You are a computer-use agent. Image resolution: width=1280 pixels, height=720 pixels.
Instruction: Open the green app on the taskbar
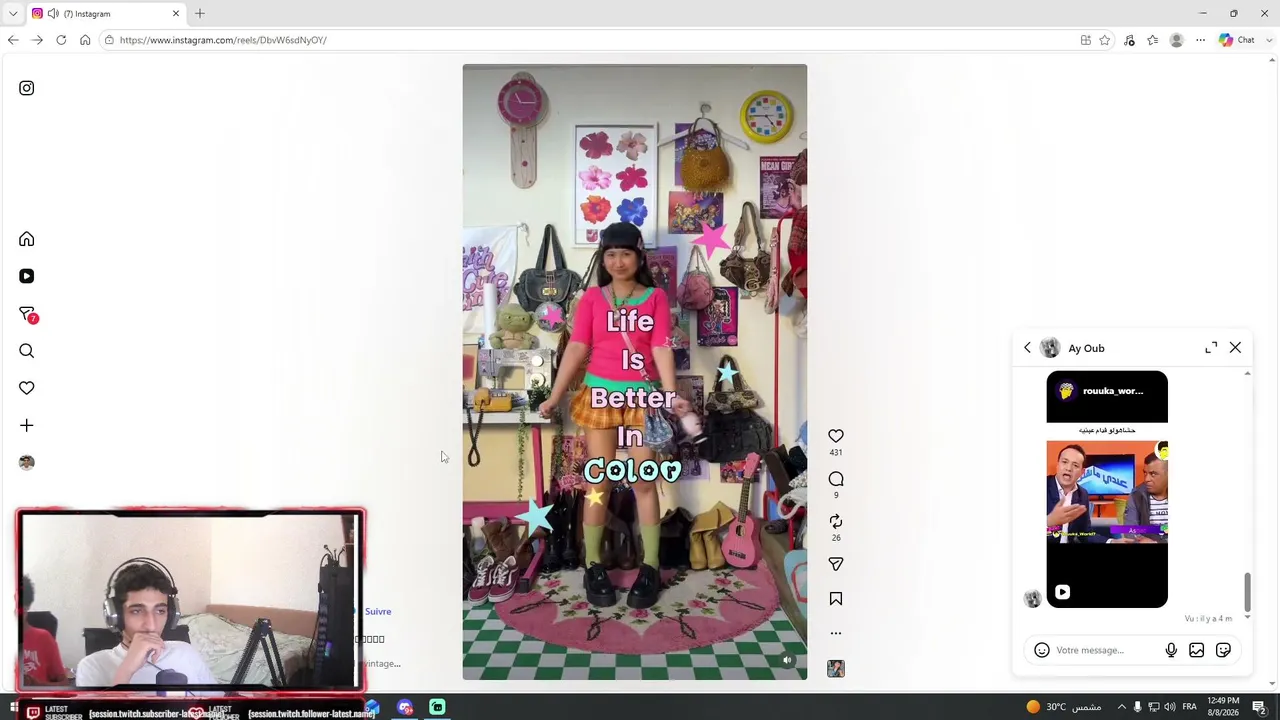[x=437, y=707]
